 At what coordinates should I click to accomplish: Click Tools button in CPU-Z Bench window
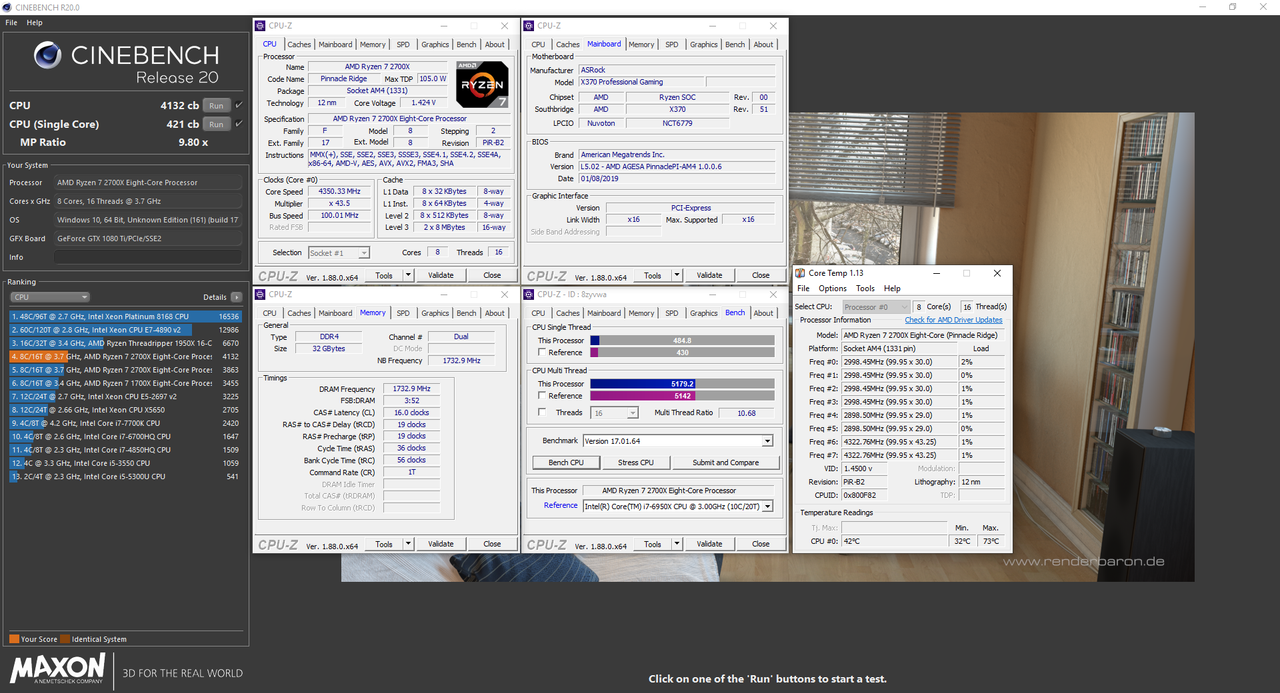tap(653, 544)
